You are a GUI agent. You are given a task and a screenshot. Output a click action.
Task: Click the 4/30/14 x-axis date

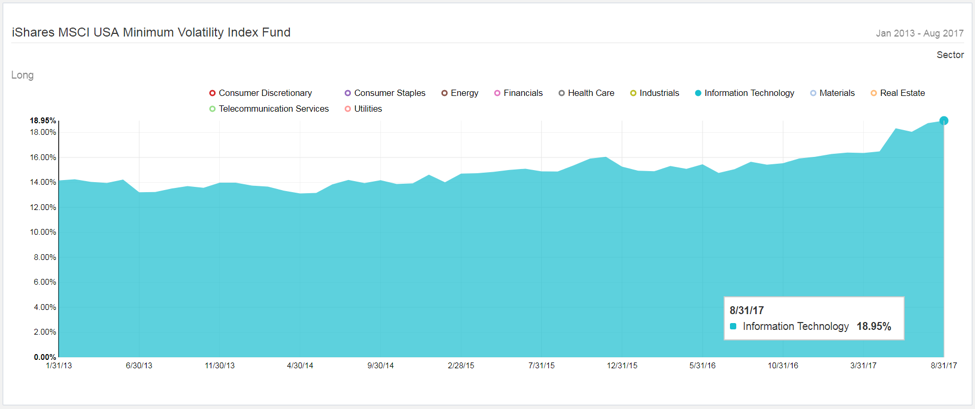tap(300, 365)
